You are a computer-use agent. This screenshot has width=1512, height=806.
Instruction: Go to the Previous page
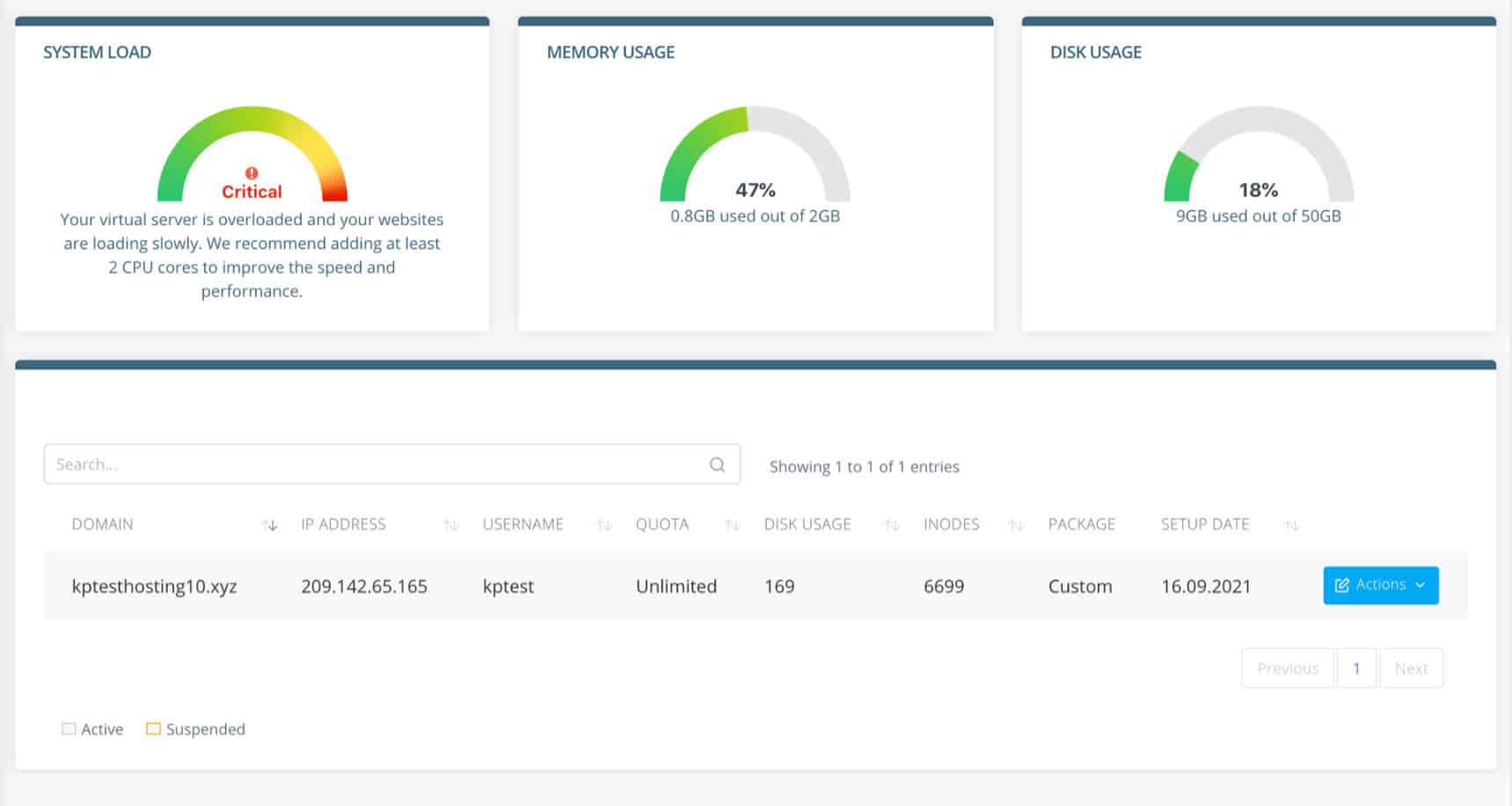(1287, 669)
